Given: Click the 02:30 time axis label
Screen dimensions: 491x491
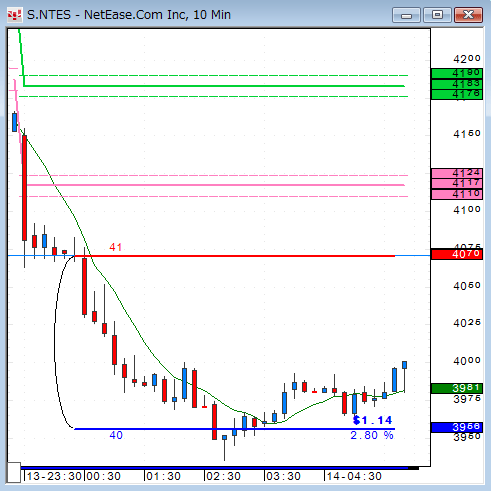Looking at the screenshot, I should tap(224, 476).
